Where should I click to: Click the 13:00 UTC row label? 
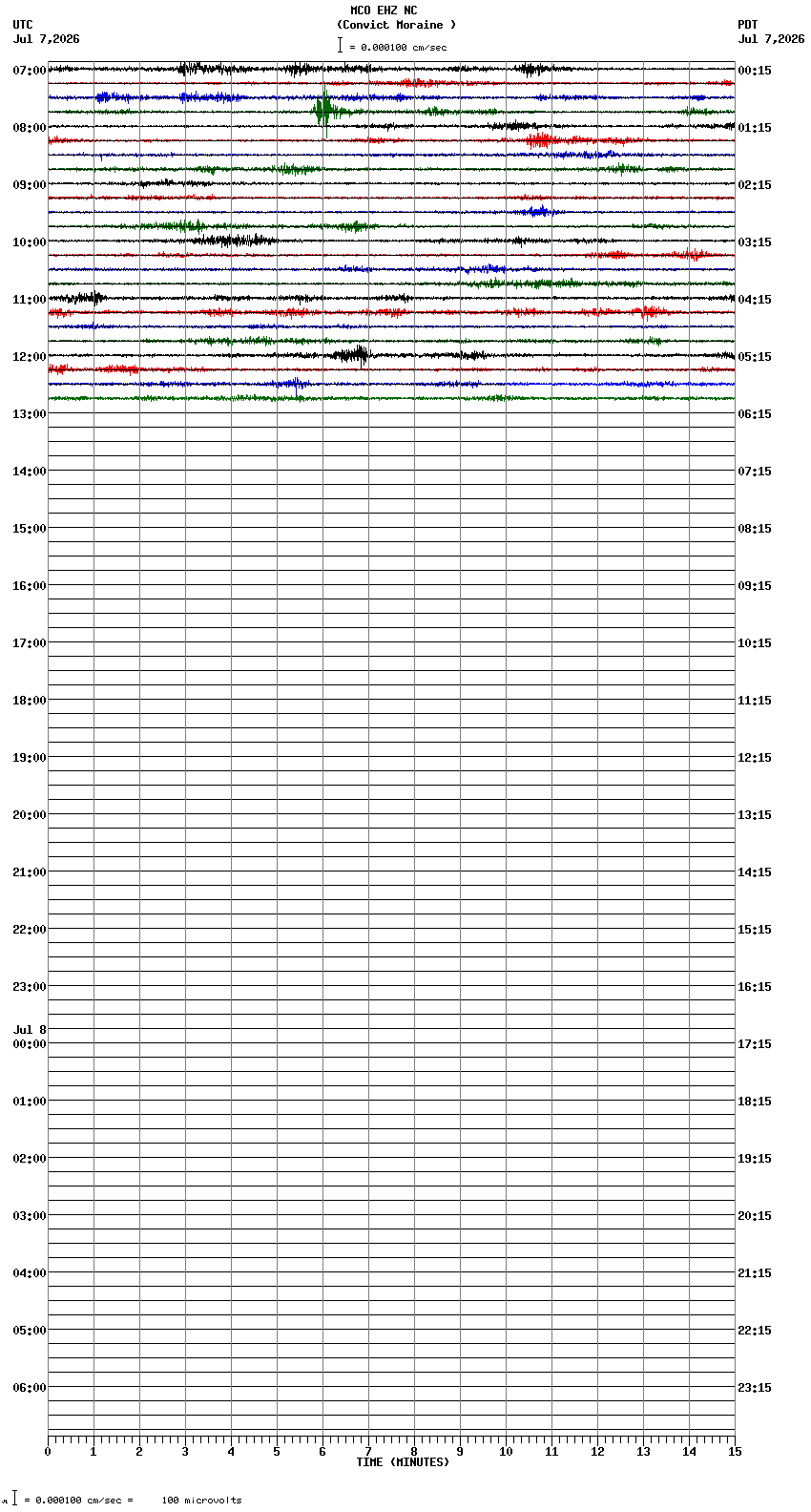[x=30, y=414]
